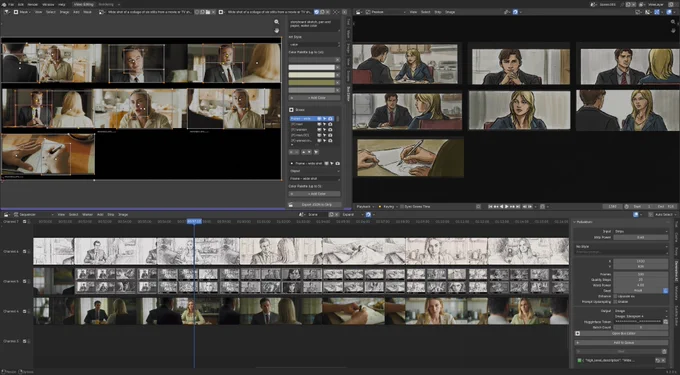Viewport: 680px width, 375px height.
Task: Click the Blender logo in the top bar
Action: click(4, 4)
